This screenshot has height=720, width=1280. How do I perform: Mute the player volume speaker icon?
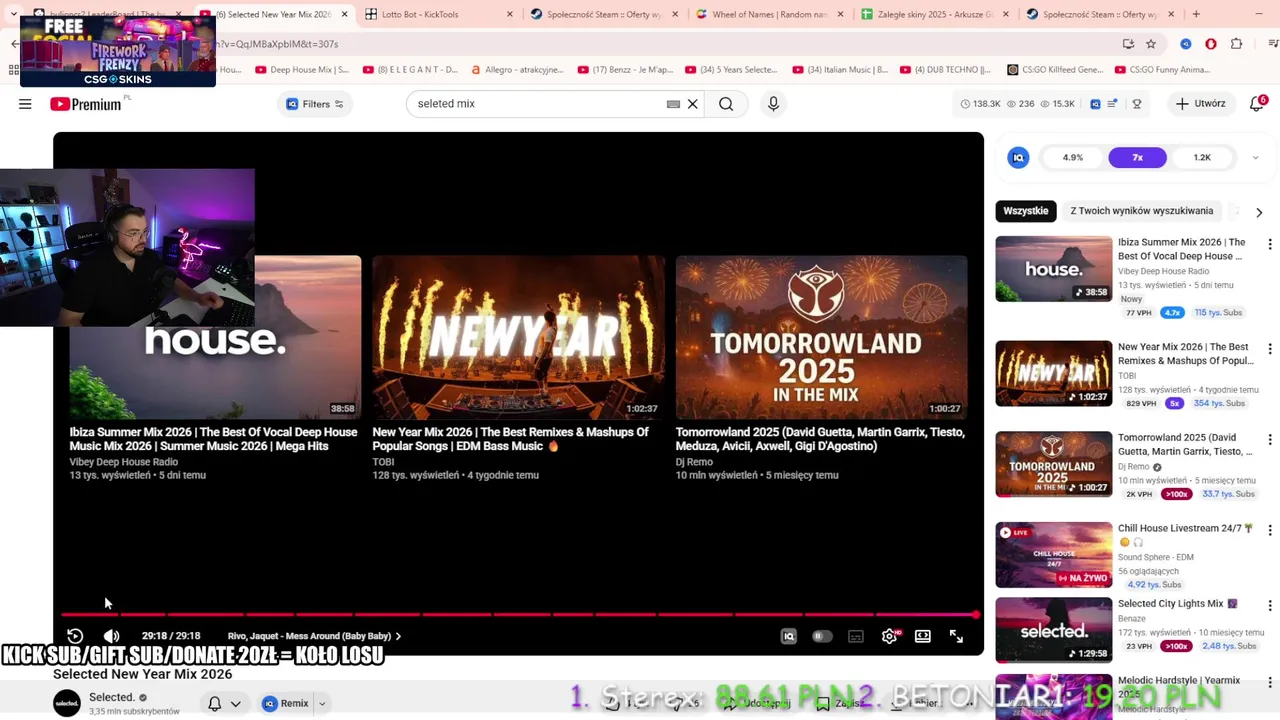112,636
